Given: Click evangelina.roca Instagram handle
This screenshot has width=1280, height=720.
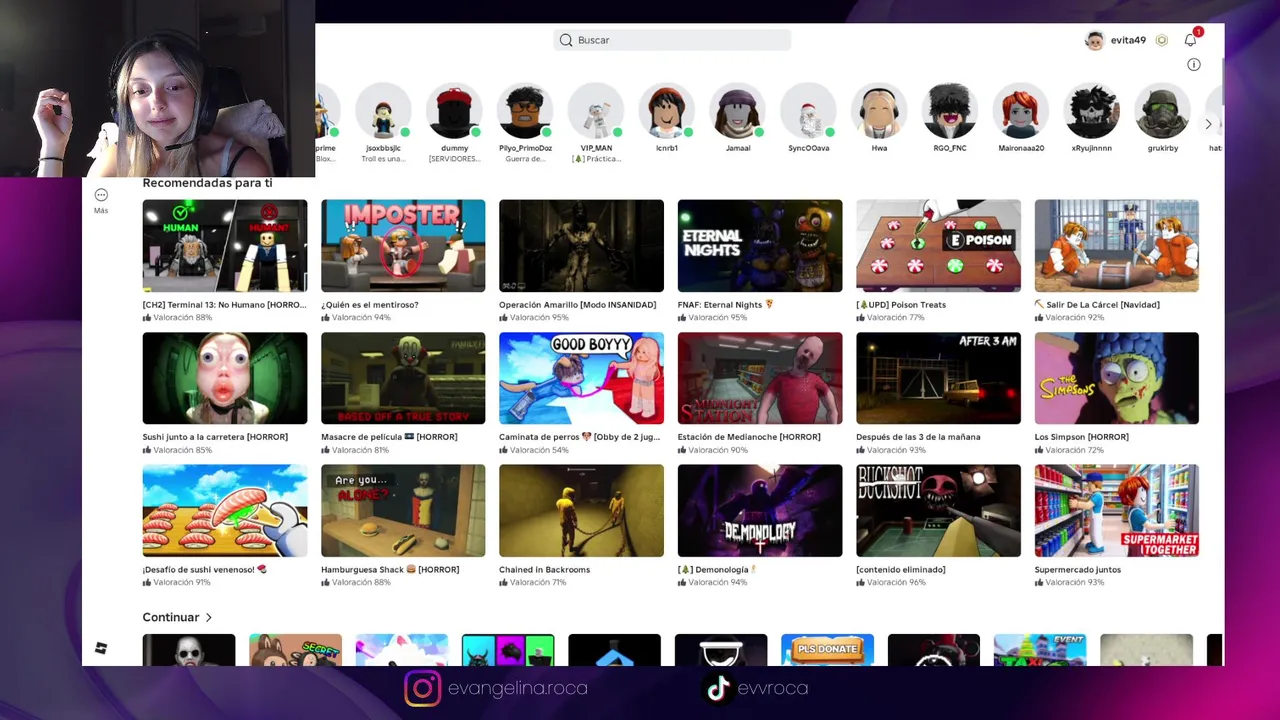Looking at the screenshot, I should 518,688.
